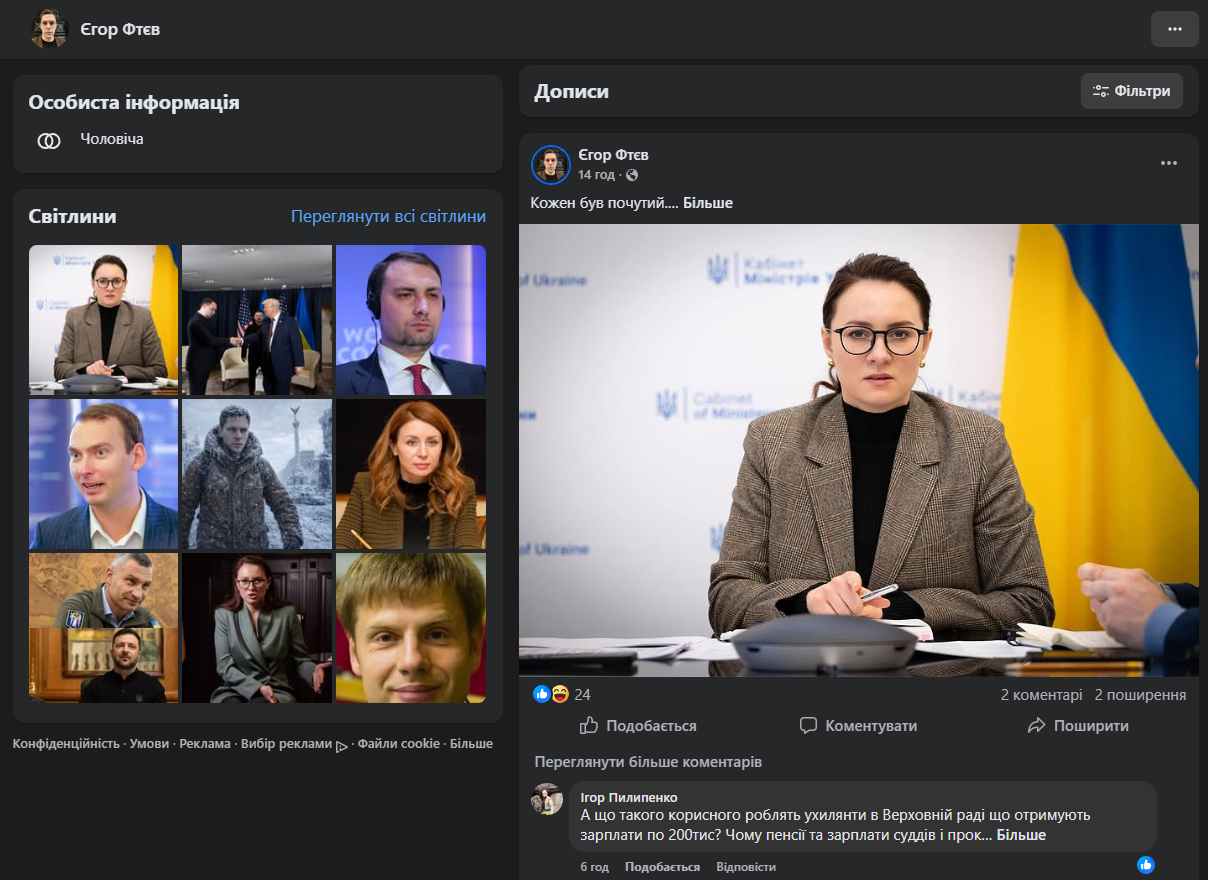Click the Конфіденційність footer link
The width and height of the screenshot is (1208, 880).
pos(66,744)
